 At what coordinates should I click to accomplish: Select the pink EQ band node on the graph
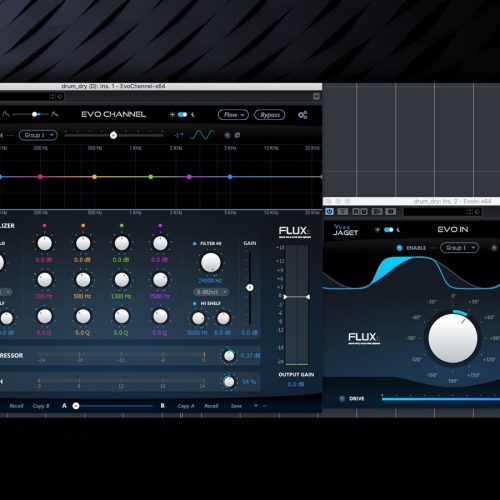(x=40, y=177)
